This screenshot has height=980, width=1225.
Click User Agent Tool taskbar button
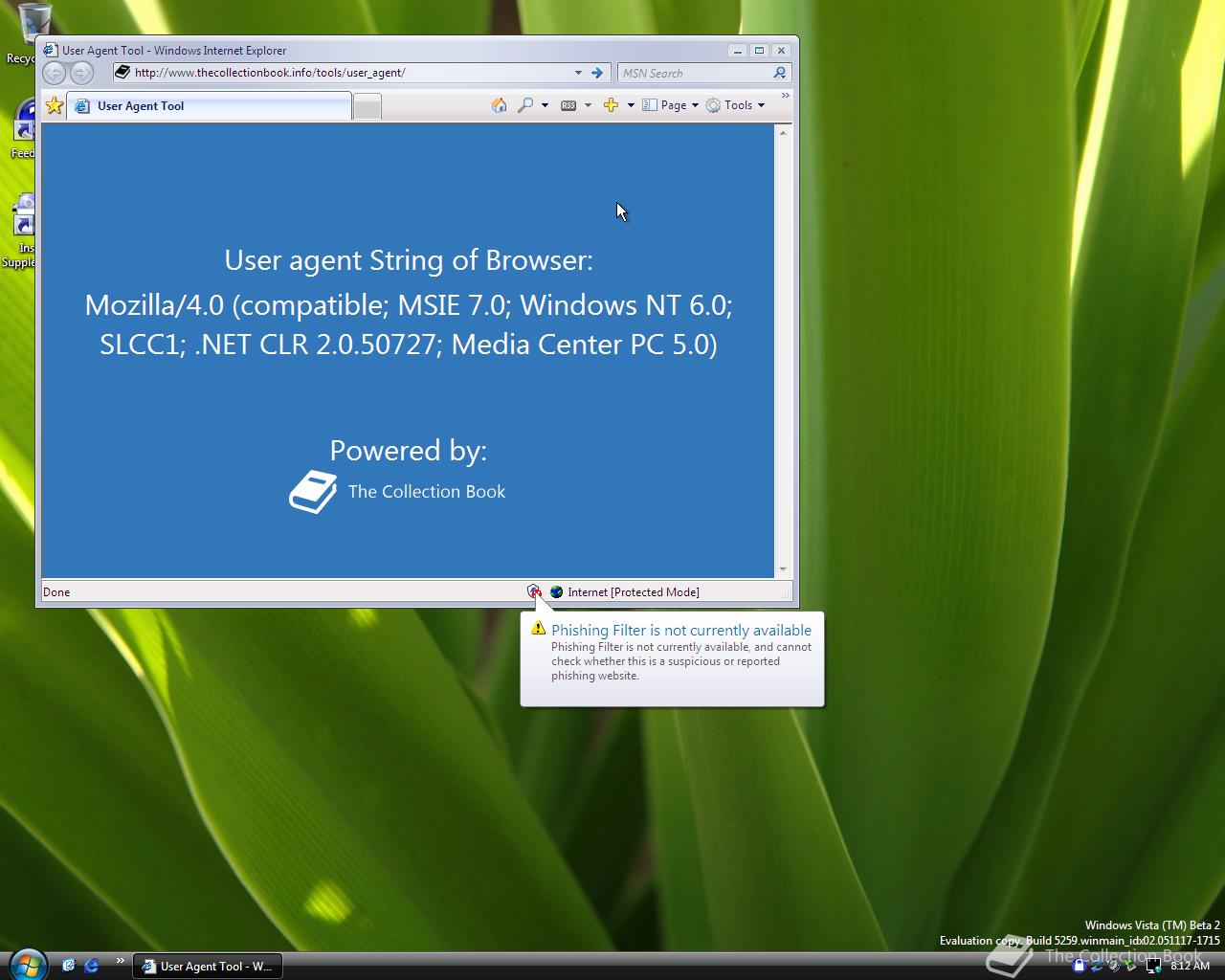click(x=208, y=966)
